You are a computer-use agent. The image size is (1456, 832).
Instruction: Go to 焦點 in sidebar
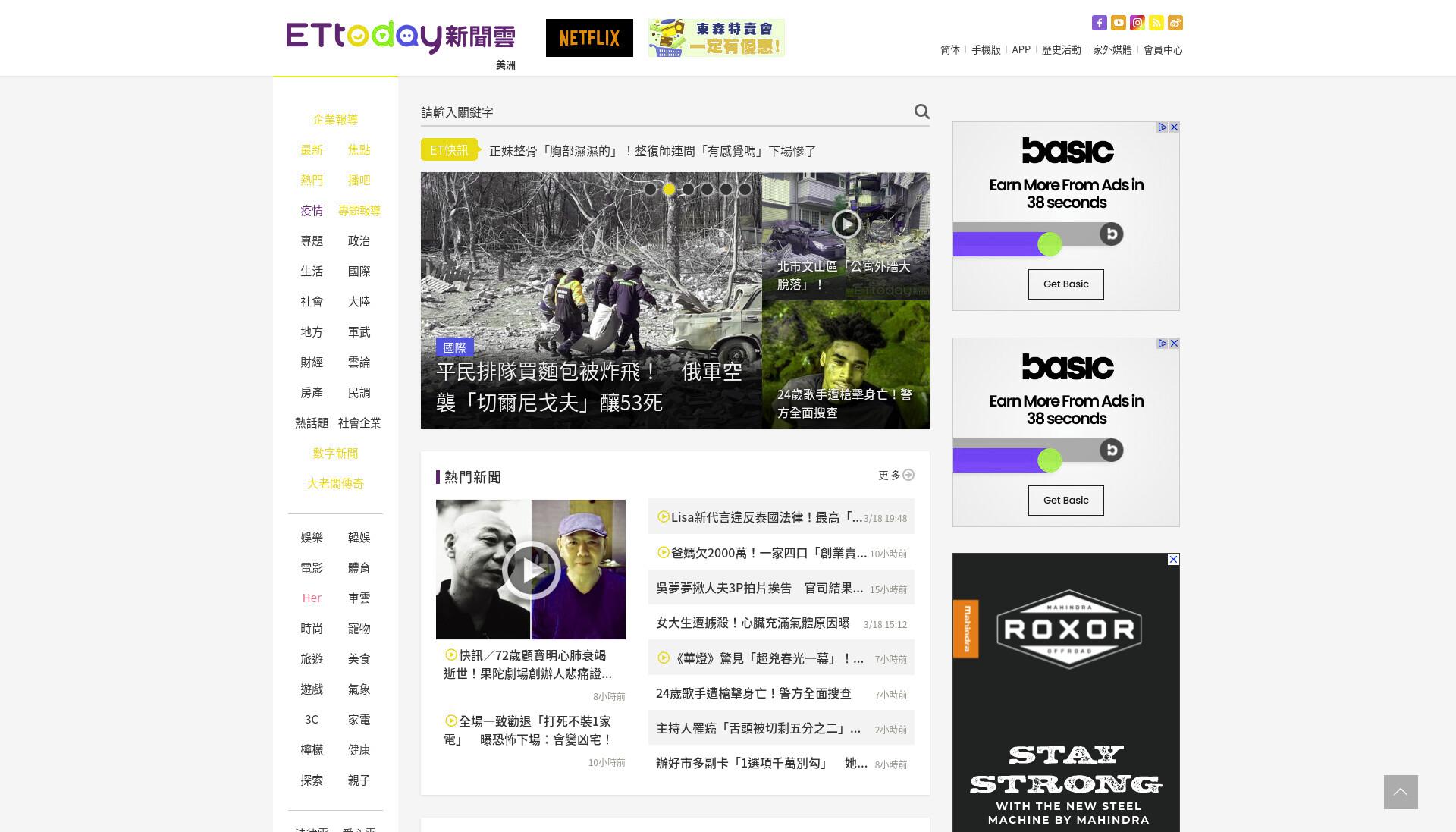click(x=359, y=150)
